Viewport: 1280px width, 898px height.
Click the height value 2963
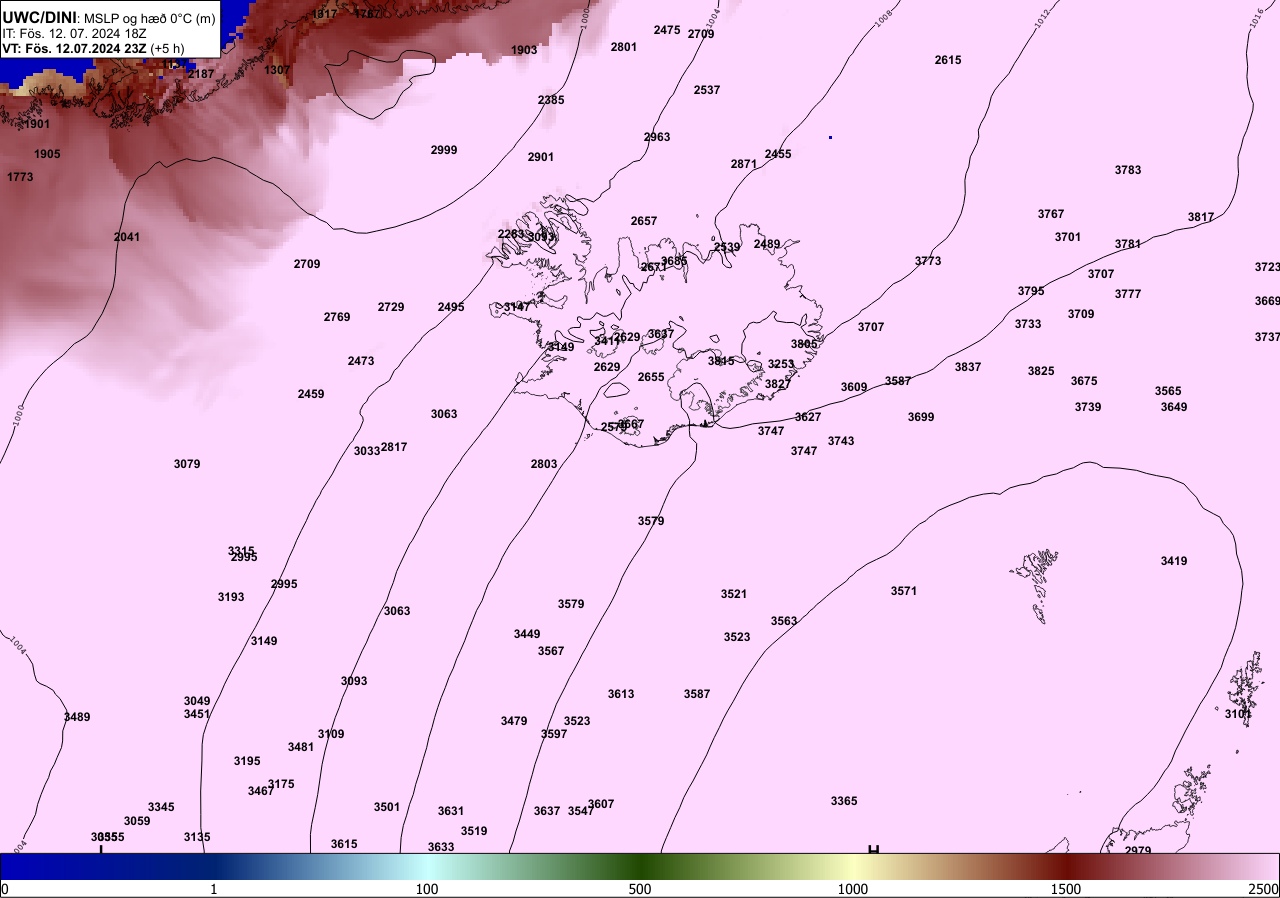coord(657,137)
